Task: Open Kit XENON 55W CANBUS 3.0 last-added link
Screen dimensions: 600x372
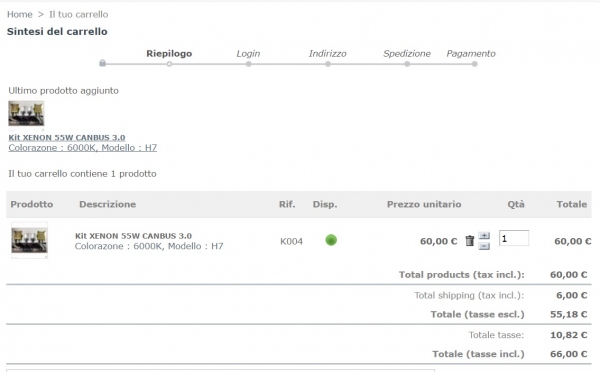Action: pyautogui.click(x=67, y=137)
